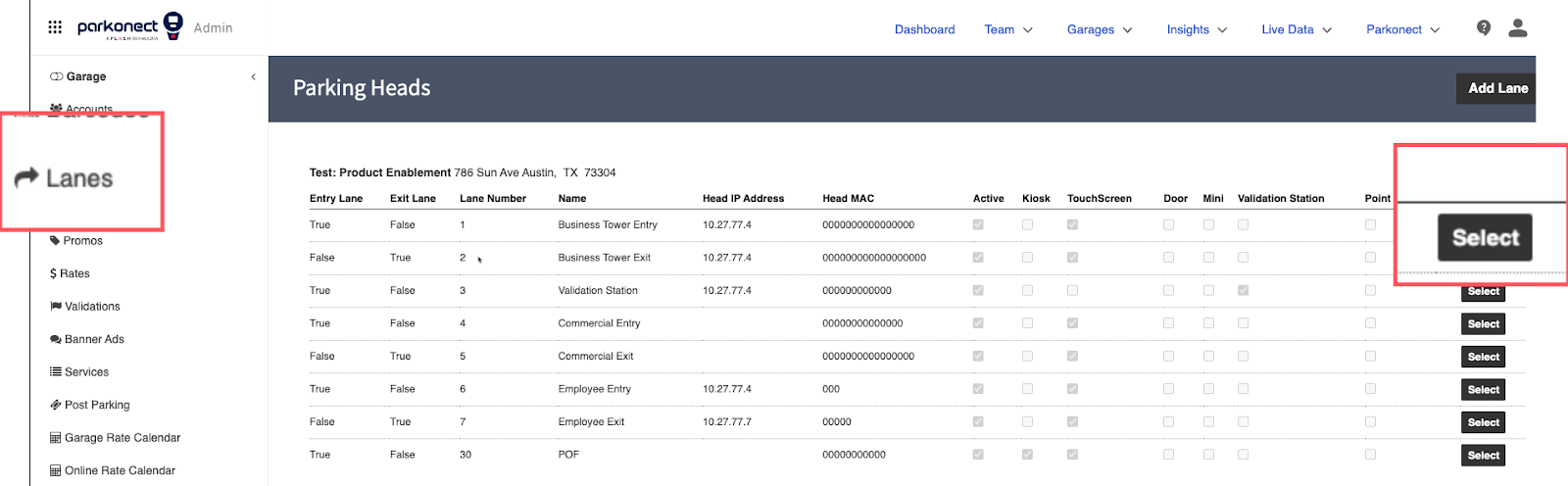
Task: Select the Commercial Exit lane row
Action: pyautogui.click(x=1483, y=358)
